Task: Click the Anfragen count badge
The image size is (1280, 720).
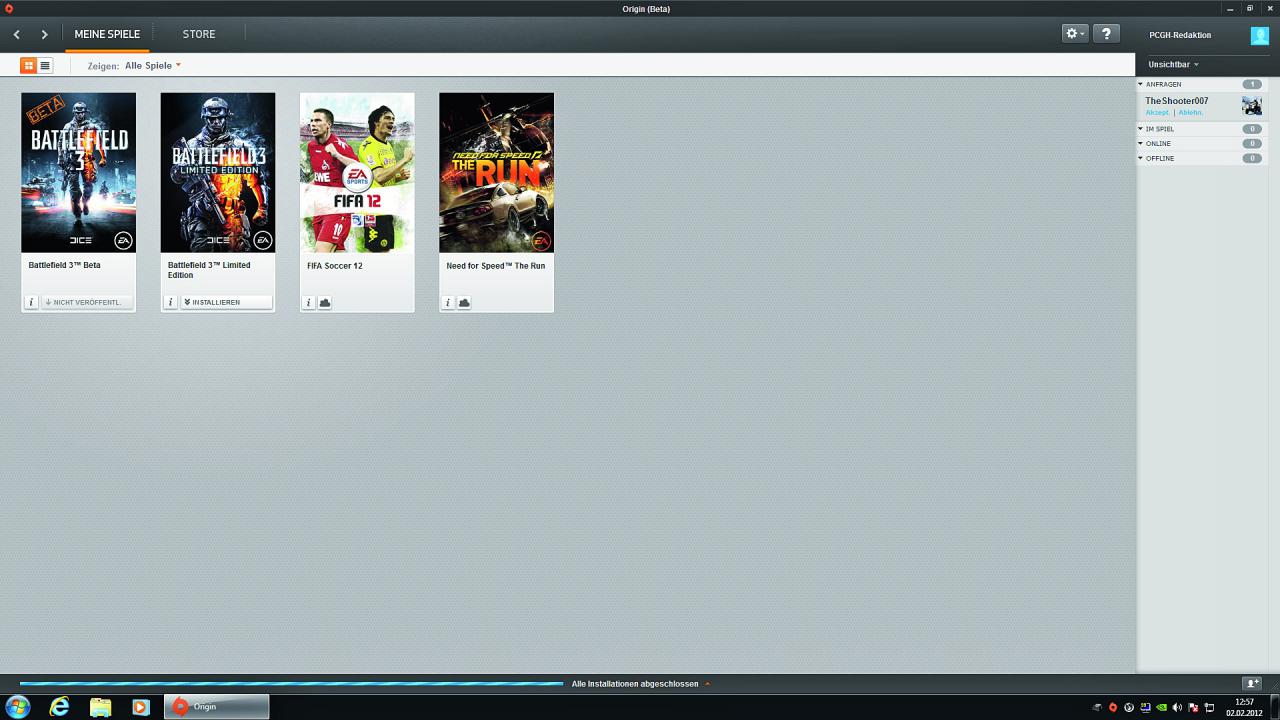Action: pos(1252,84)
